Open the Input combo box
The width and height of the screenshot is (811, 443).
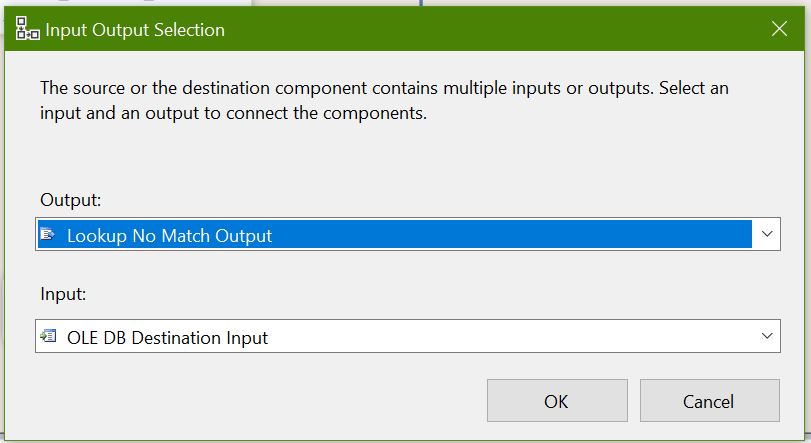(x=408, y=336)
